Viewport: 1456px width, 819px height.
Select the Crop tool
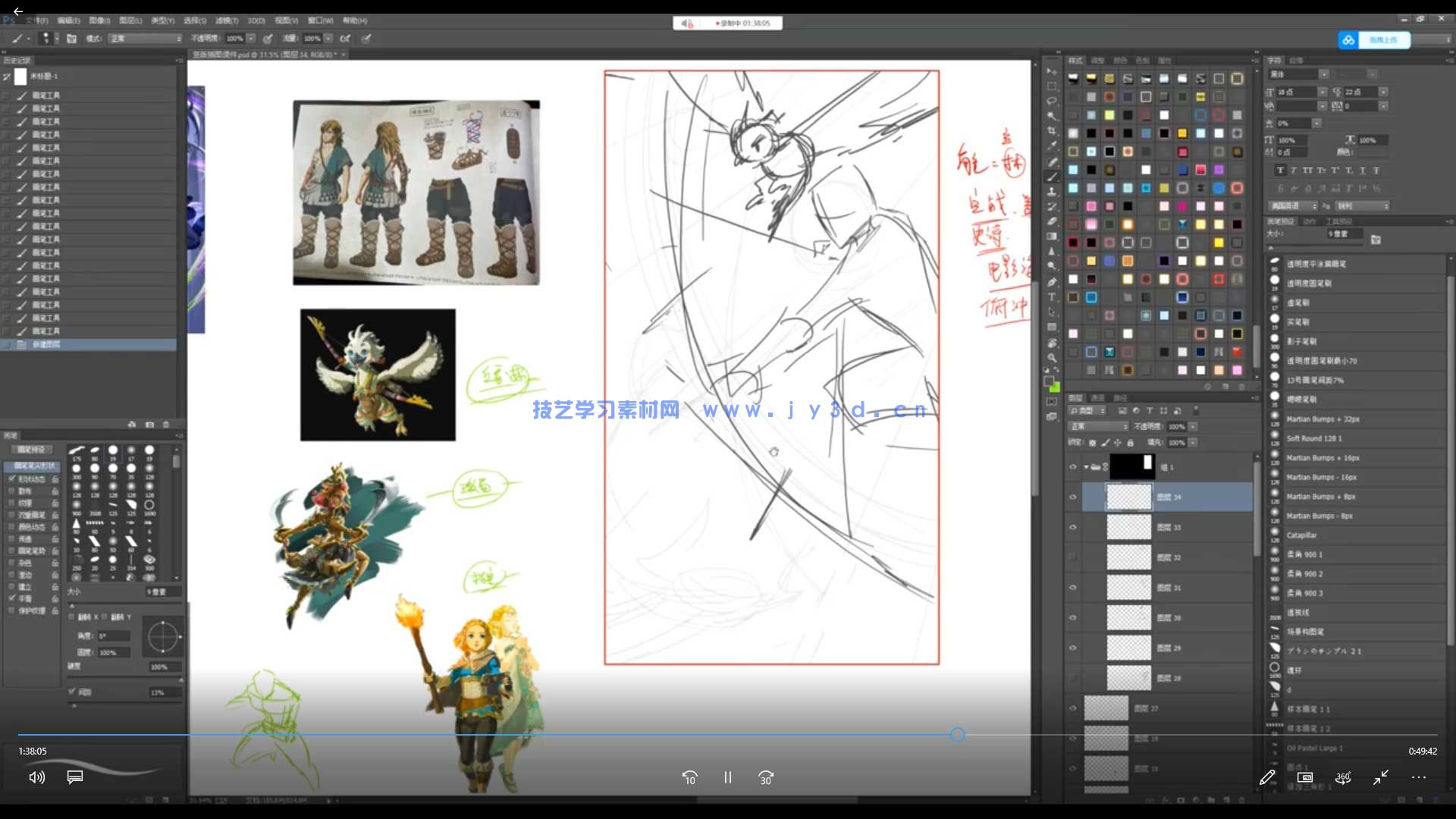point(1052,131)
